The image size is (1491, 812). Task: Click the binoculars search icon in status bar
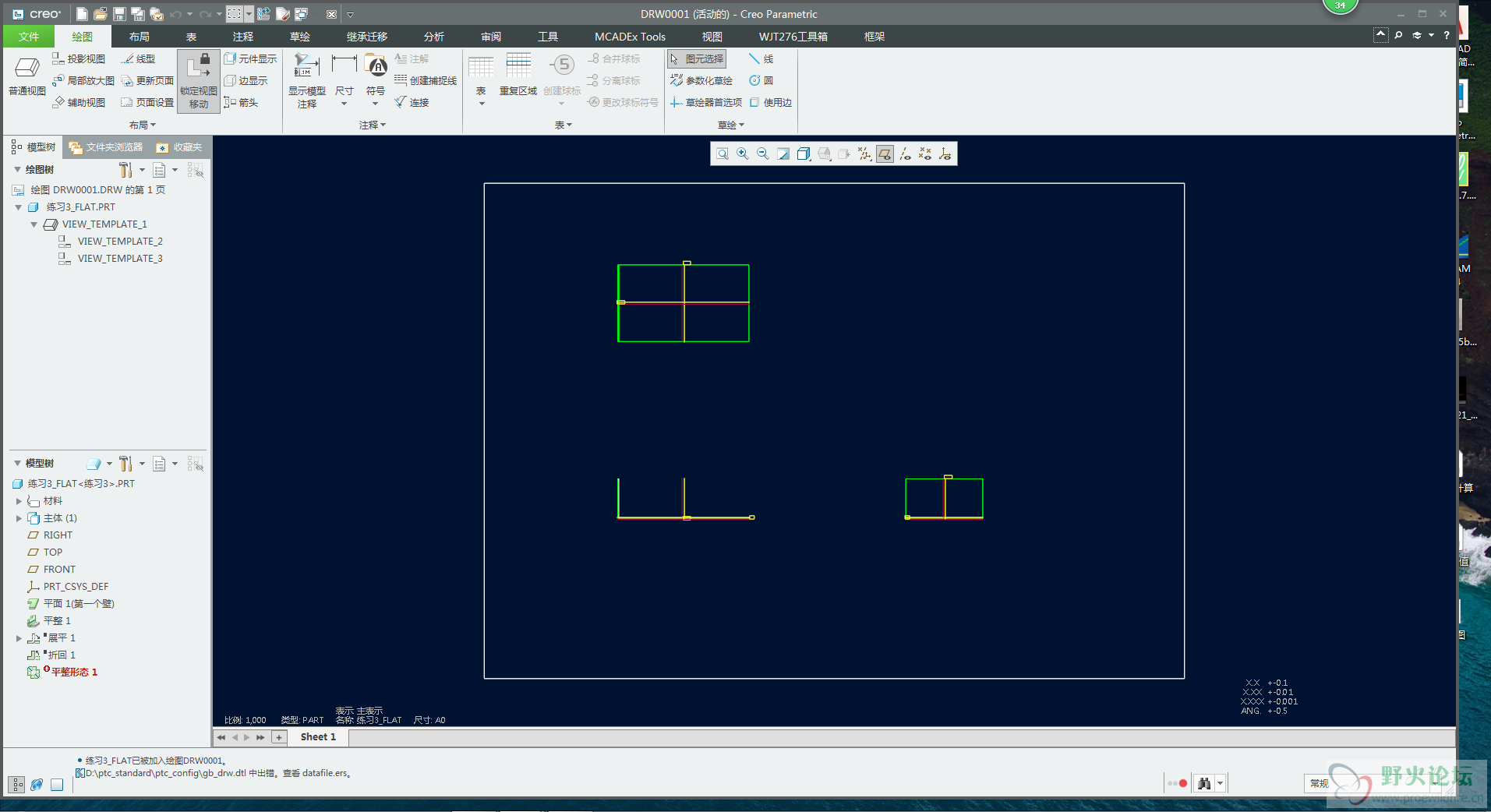click(x=1204, y=783)
